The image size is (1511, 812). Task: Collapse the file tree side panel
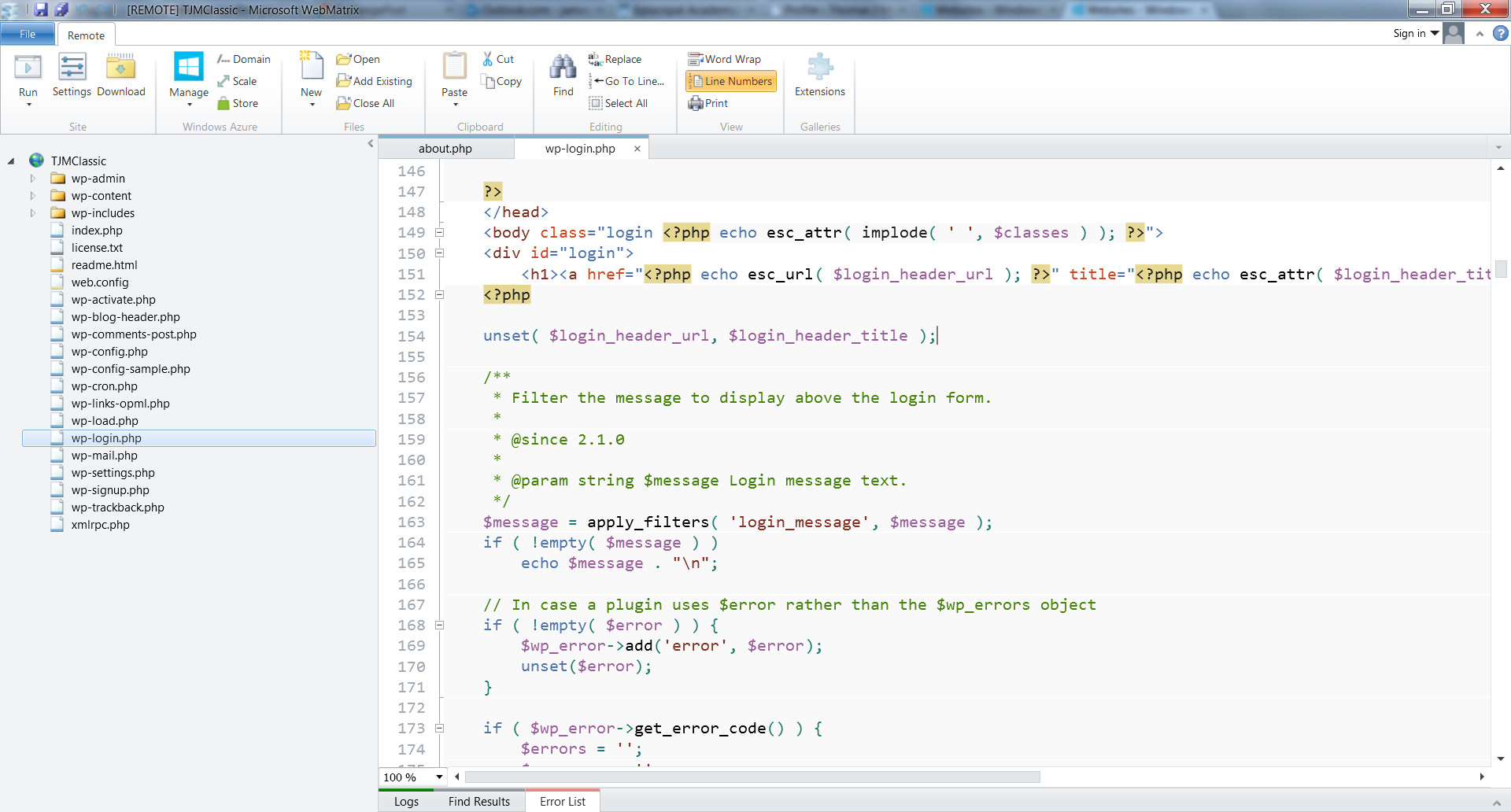click(371, 143)
